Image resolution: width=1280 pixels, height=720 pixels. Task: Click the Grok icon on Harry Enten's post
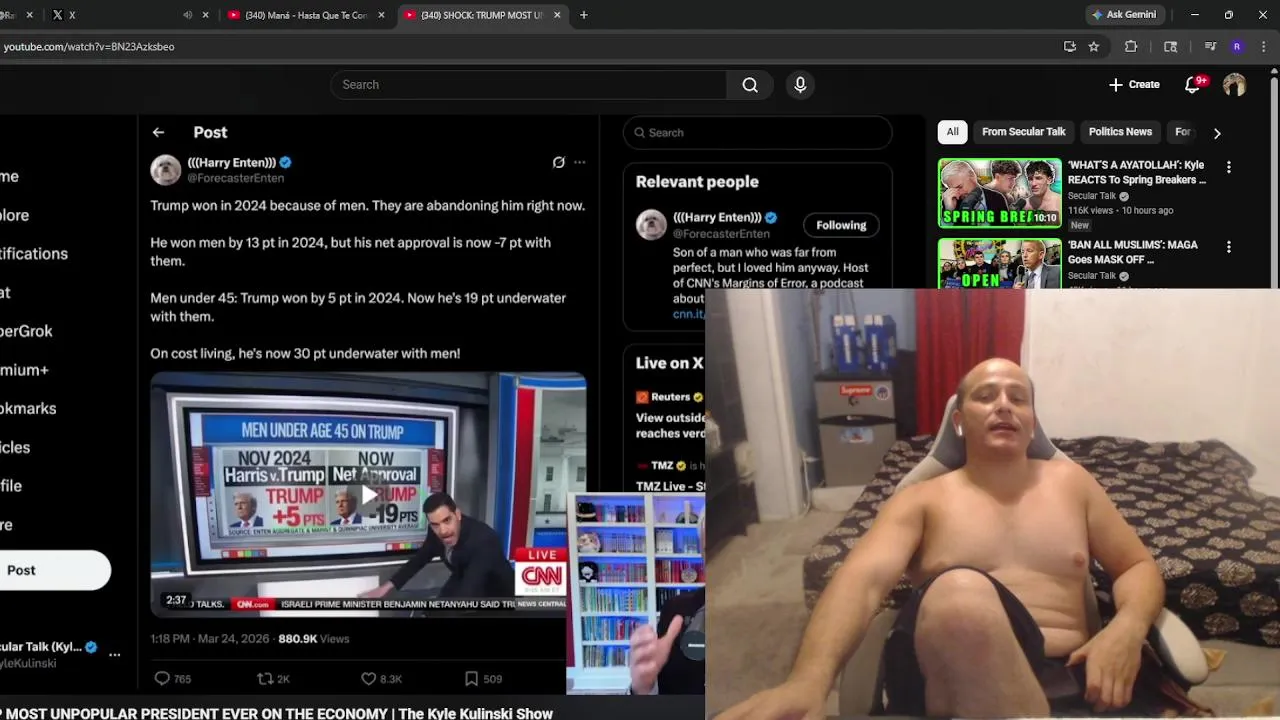pos(558,162)
